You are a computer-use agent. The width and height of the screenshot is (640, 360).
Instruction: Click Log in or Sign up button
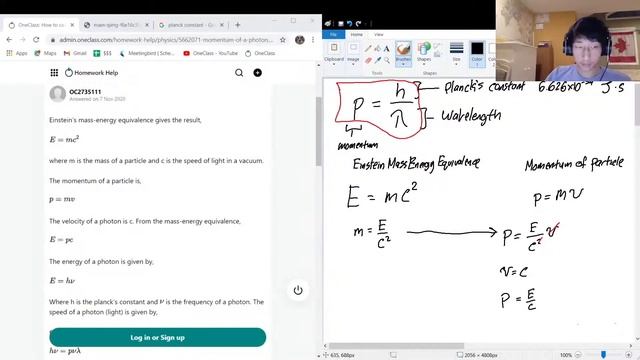[x=158, y=338]
